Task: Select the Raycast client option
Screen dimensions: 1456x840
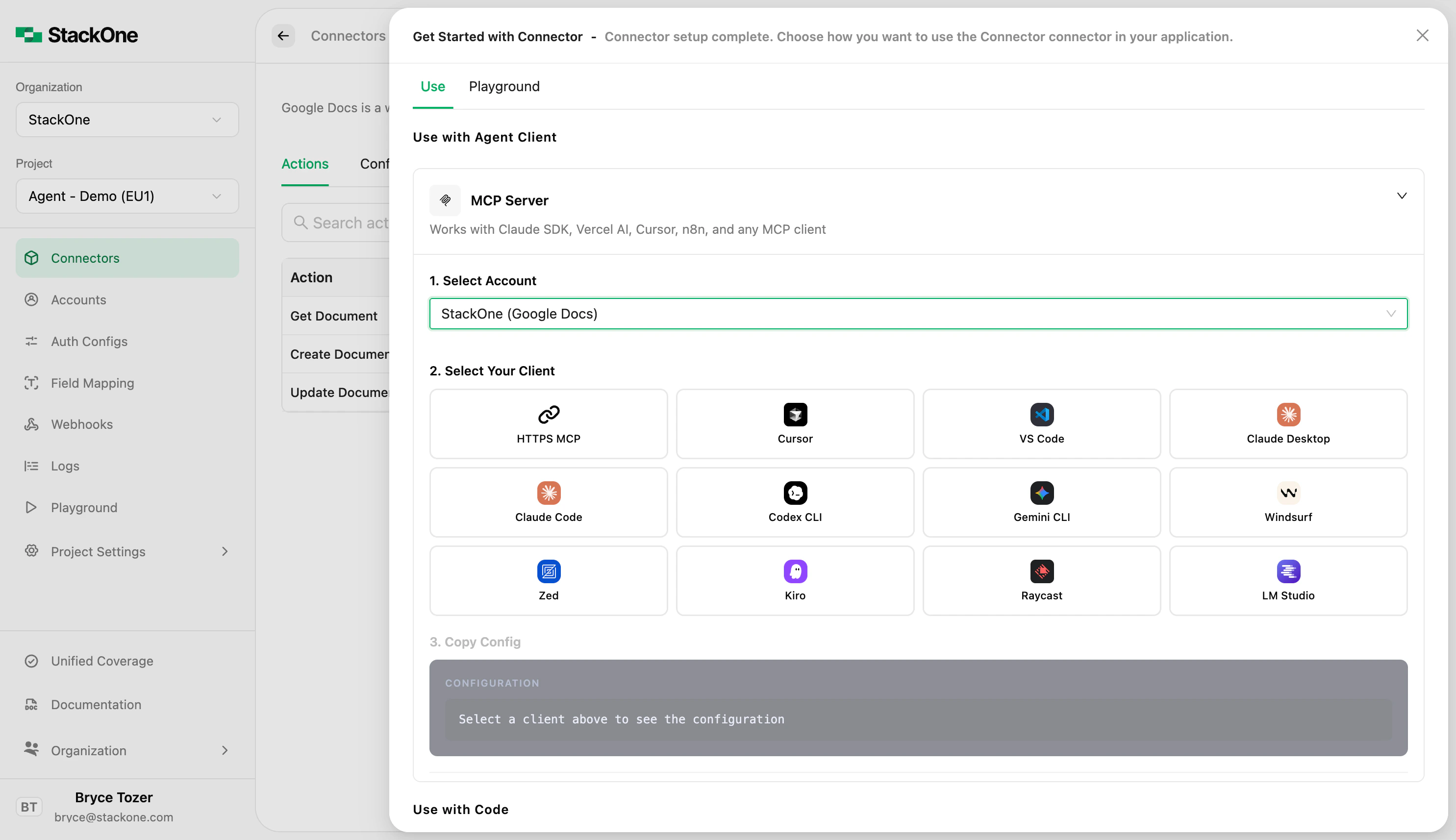Action: pos(1041,580)
